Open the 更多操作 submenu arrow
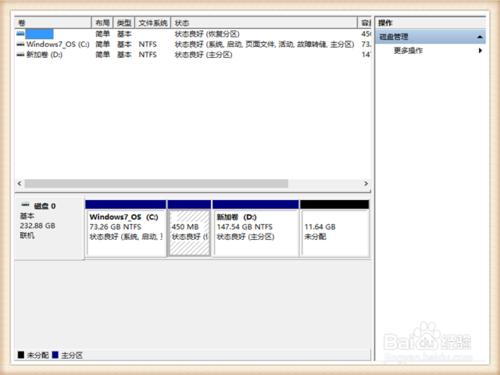 [480, 51]
